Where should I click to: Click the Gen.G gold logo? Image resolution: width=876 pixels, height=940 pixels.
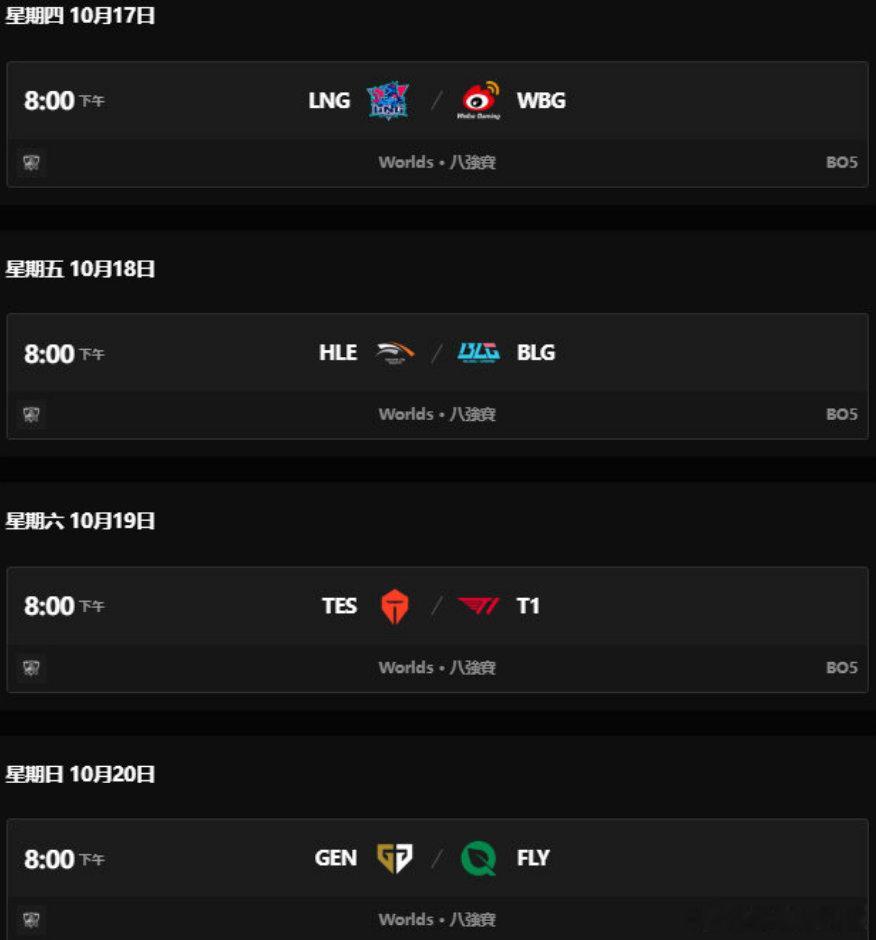point(395,858)
